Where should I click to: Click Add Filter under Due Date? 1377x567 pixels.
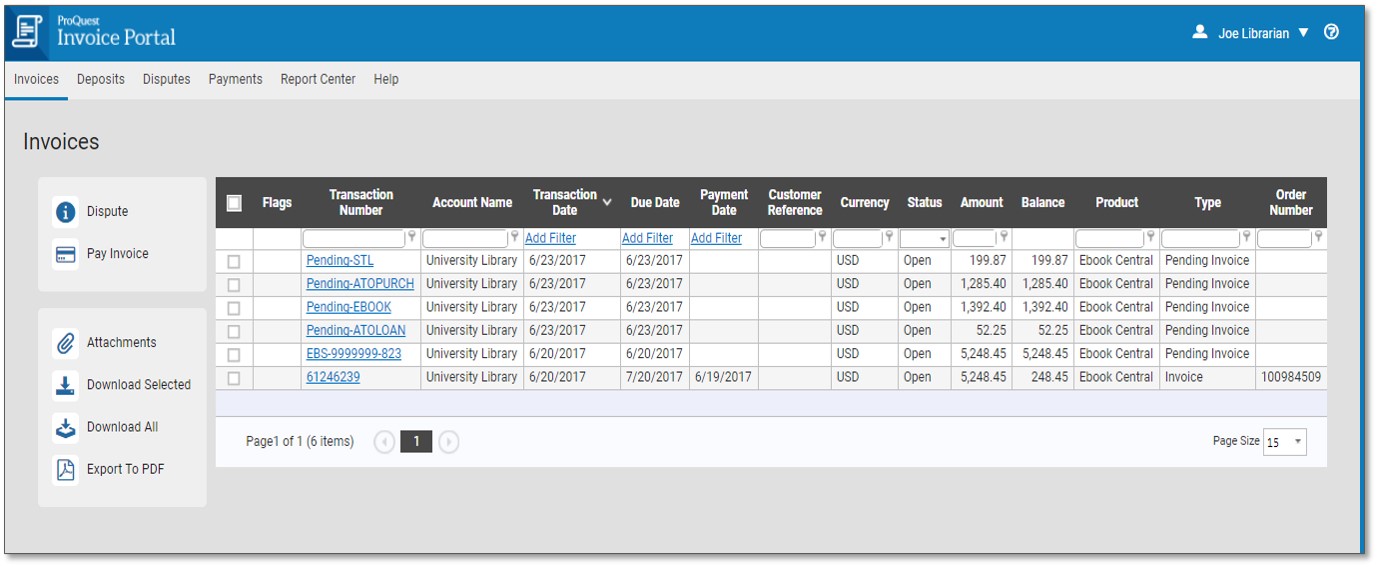[x=647, y=238]
